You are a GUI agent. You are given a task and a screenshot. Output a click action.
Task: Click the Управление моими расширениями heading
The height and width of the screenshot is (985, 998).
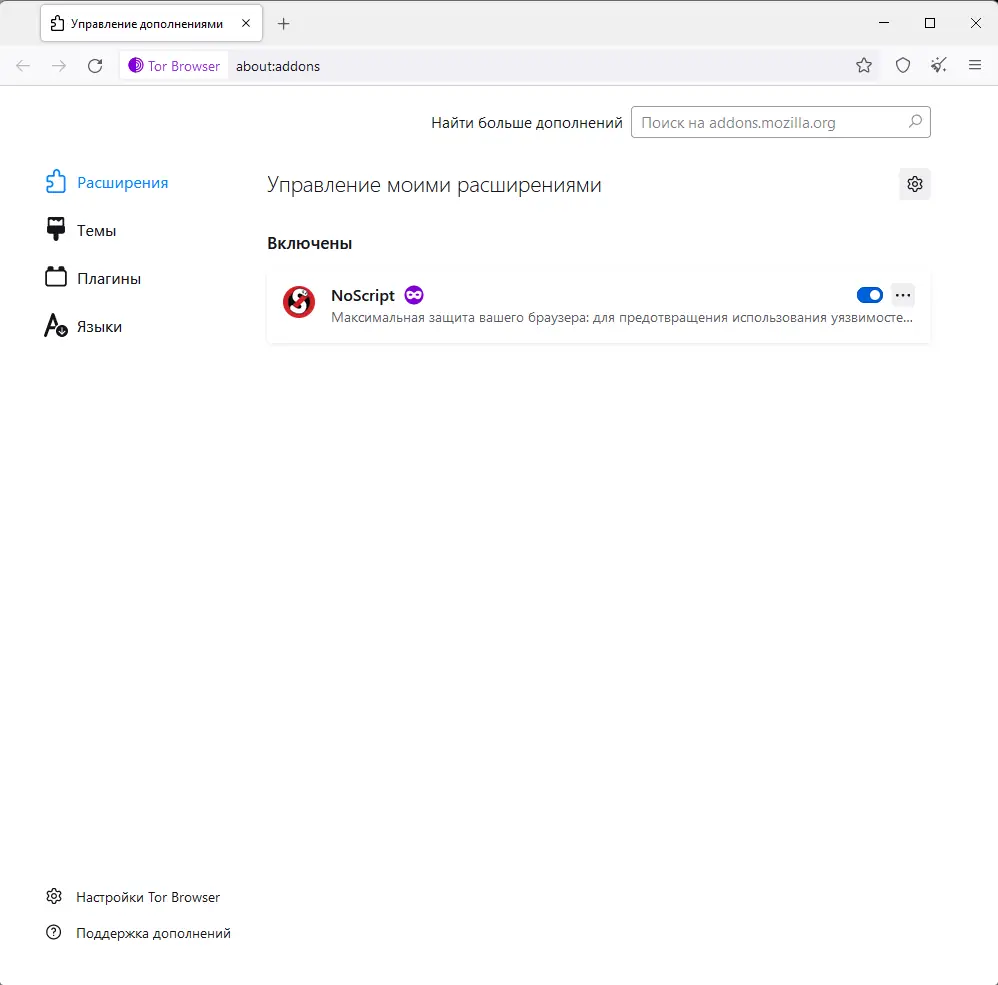pos(434,185)
